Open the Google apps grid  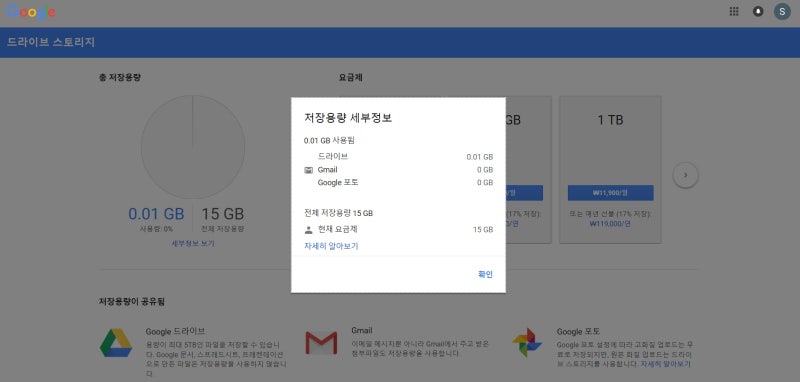[x=734, y=12]
